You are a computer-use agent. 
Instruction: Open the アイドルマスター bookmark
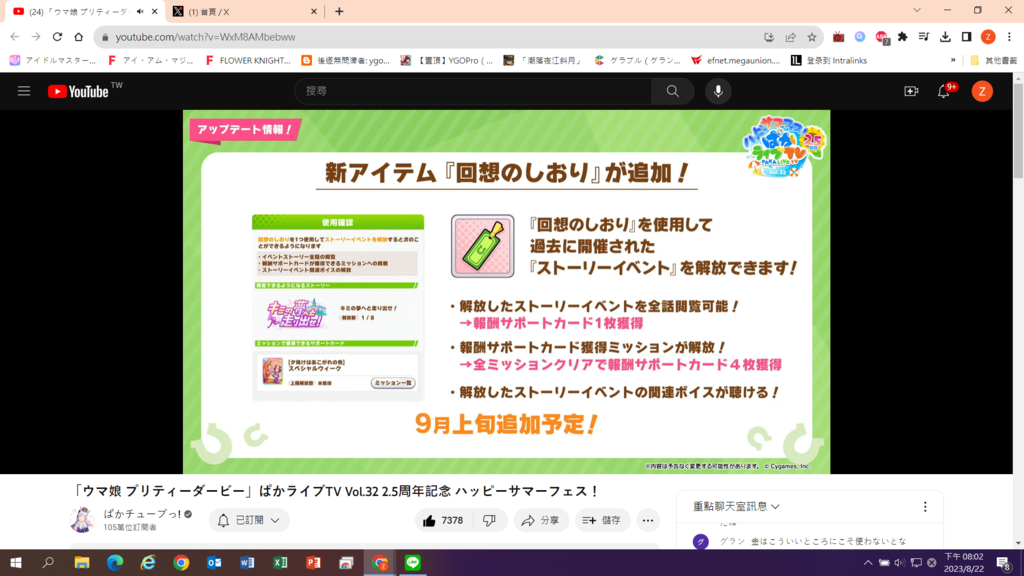[52, 61]
